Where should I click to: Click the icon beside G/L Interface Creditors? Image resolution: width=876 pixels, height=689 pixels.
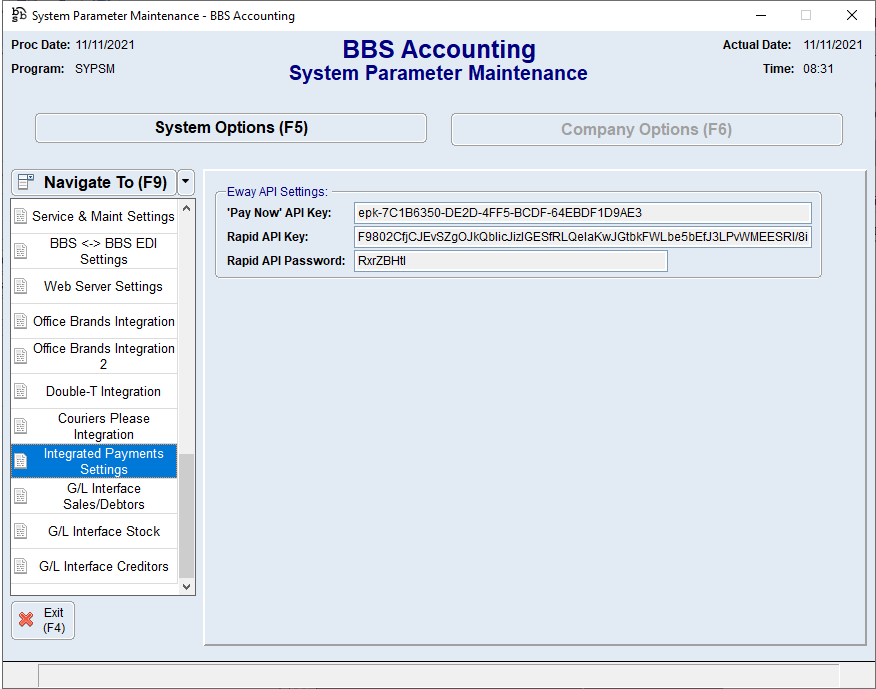pos(21,567)
